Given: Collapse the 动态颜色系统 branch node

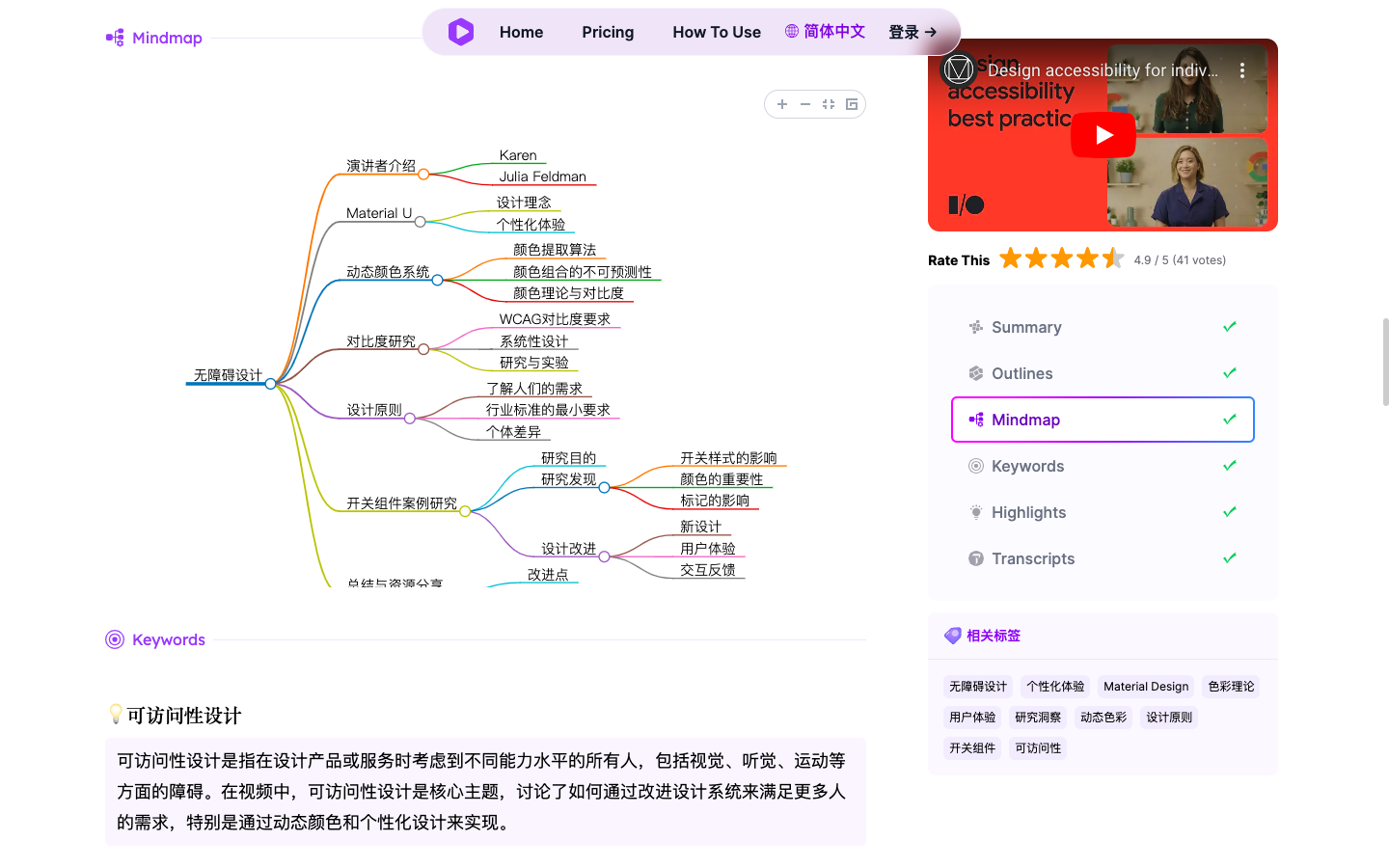Looking at the screenshot, I should tap(438, 280).
